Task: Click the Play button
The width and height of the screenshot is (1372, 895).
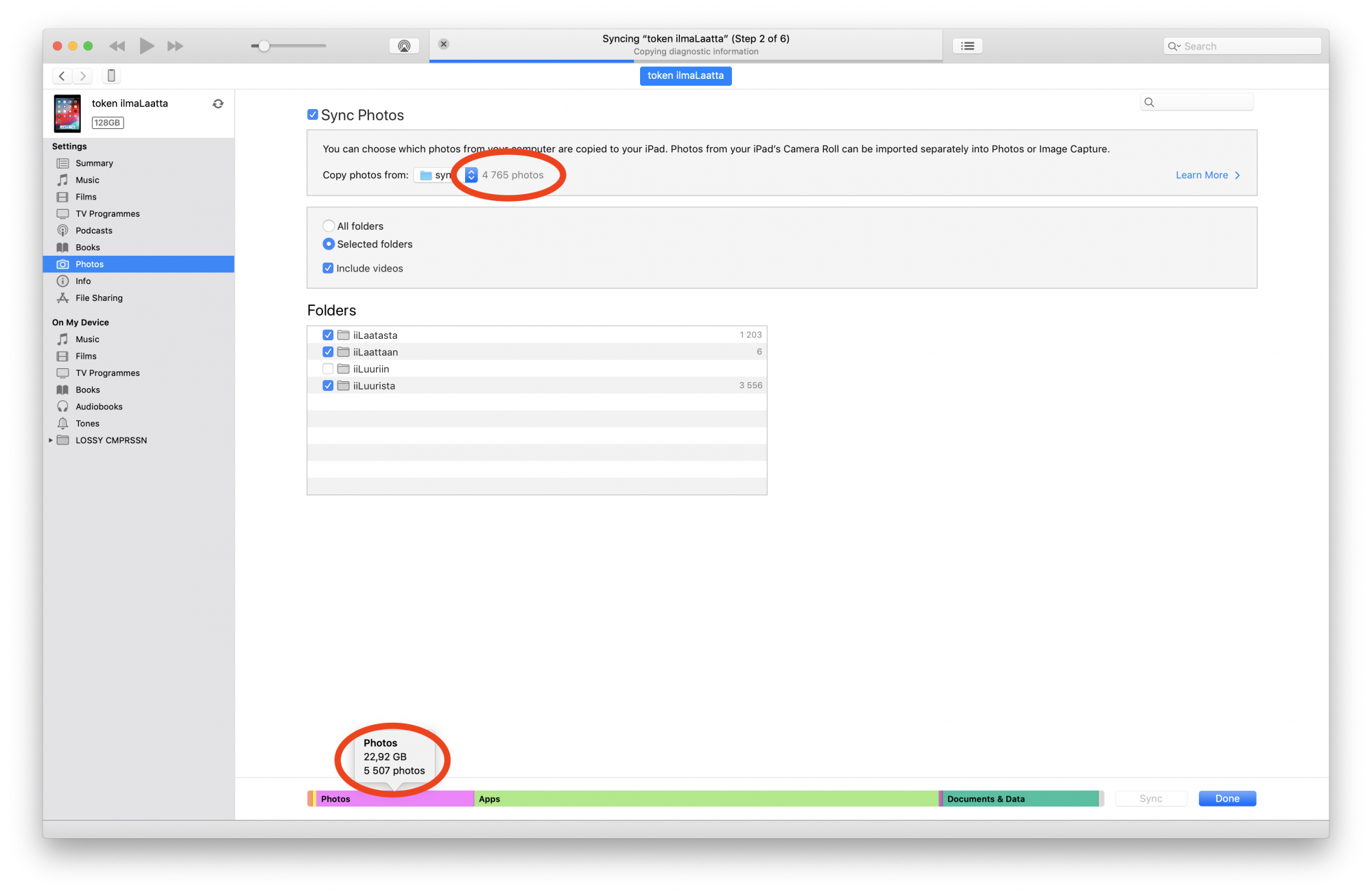Action: (x=146, y=46)
